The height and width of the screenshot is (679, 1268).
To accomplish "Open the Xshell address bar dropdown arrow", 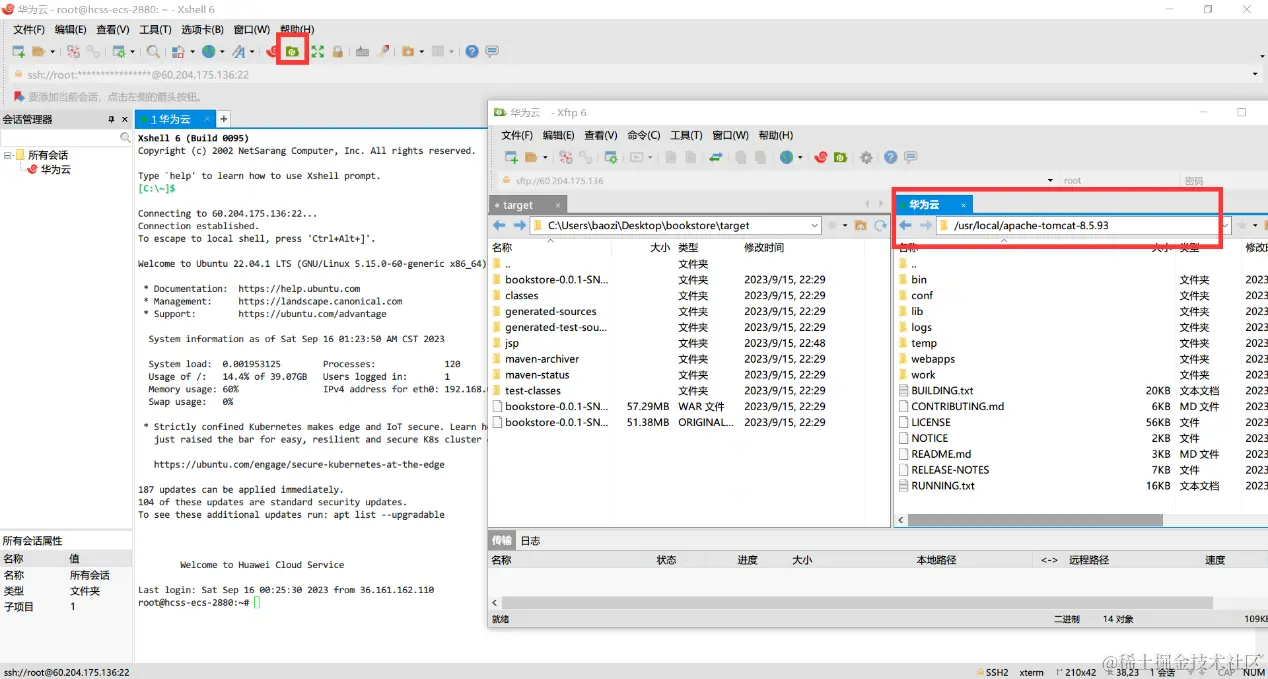I will [1255, 74].
